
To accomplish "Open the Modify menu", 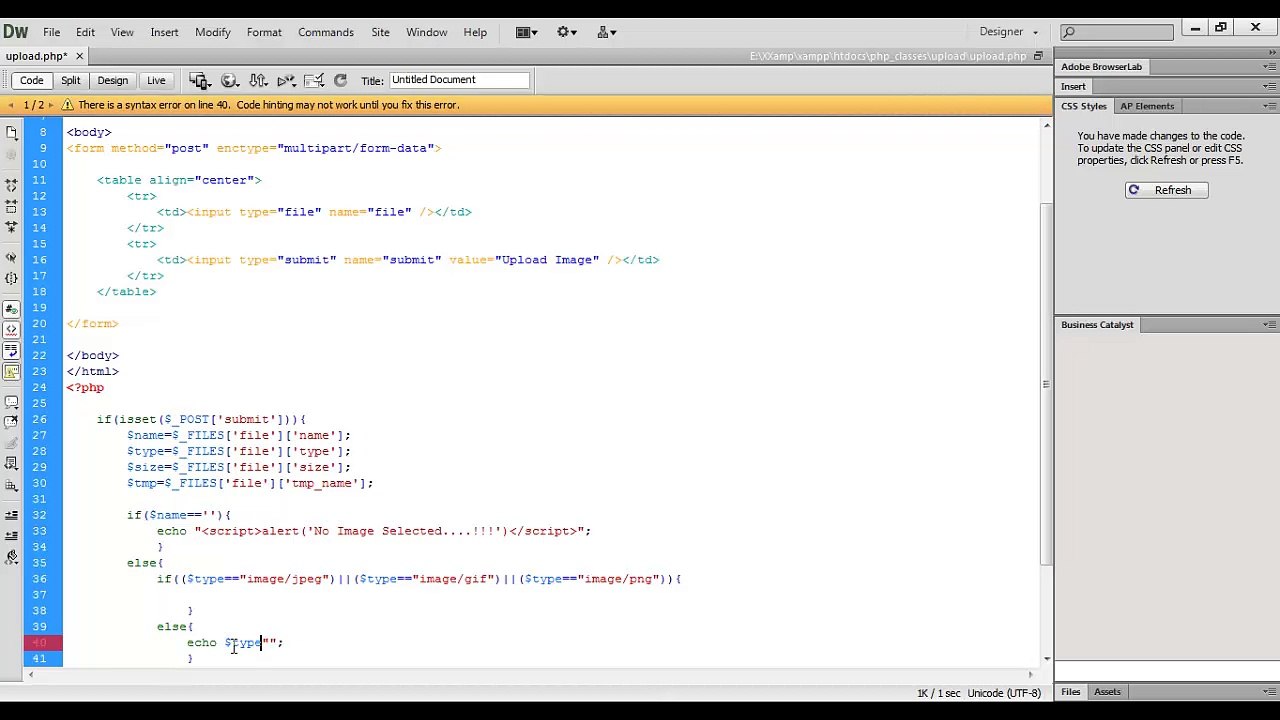I will [212, 32].
